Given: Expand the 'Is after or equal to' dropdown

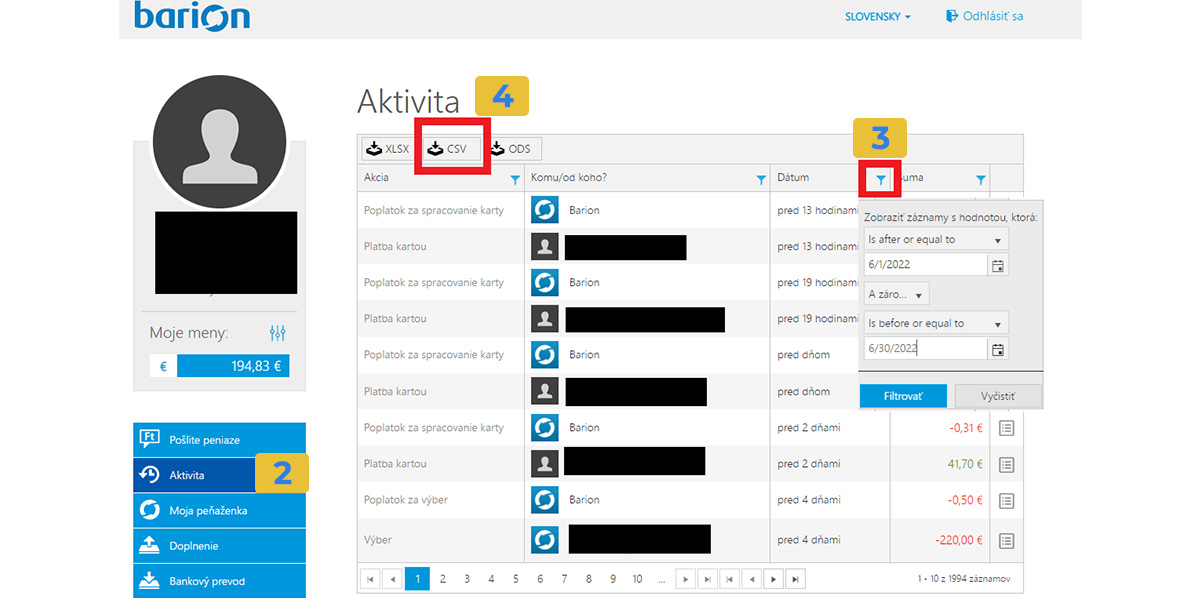Looking at the screenshot, I should tap(936, 240).
